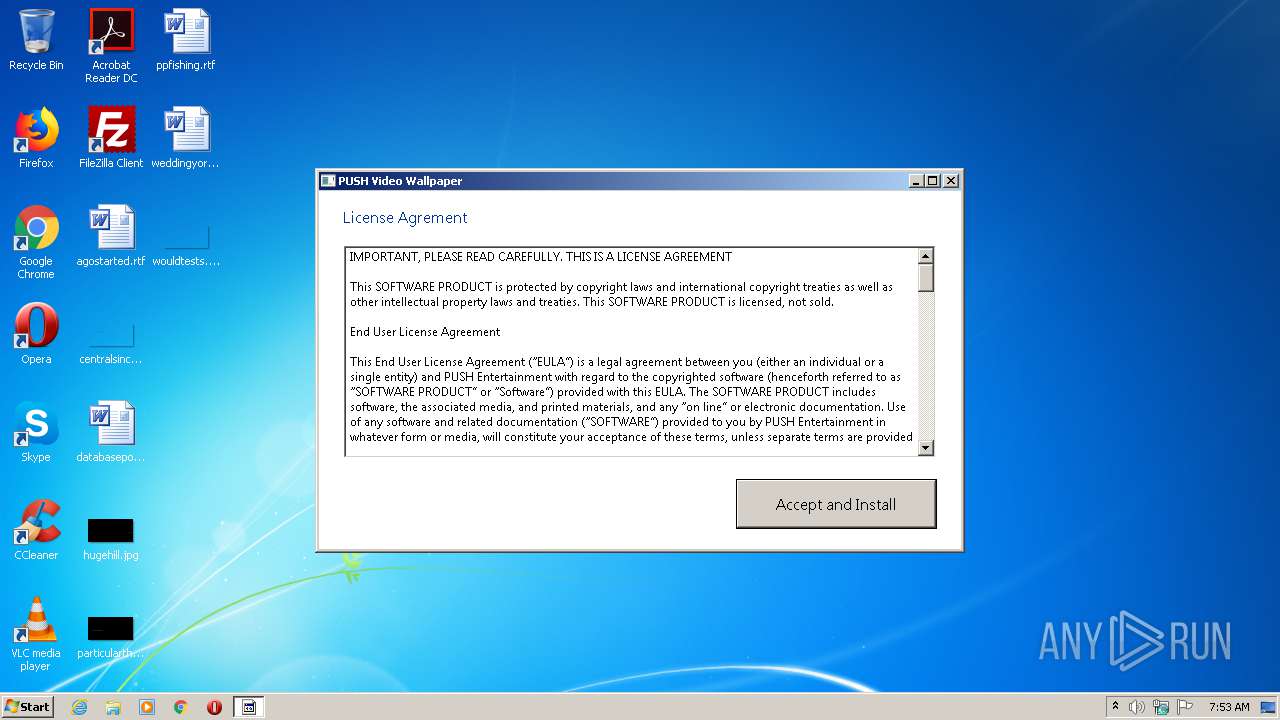Open the Windows Start menu
Image resolution: width=1280 pixels, height=720 pixels.
click(28, 707)
